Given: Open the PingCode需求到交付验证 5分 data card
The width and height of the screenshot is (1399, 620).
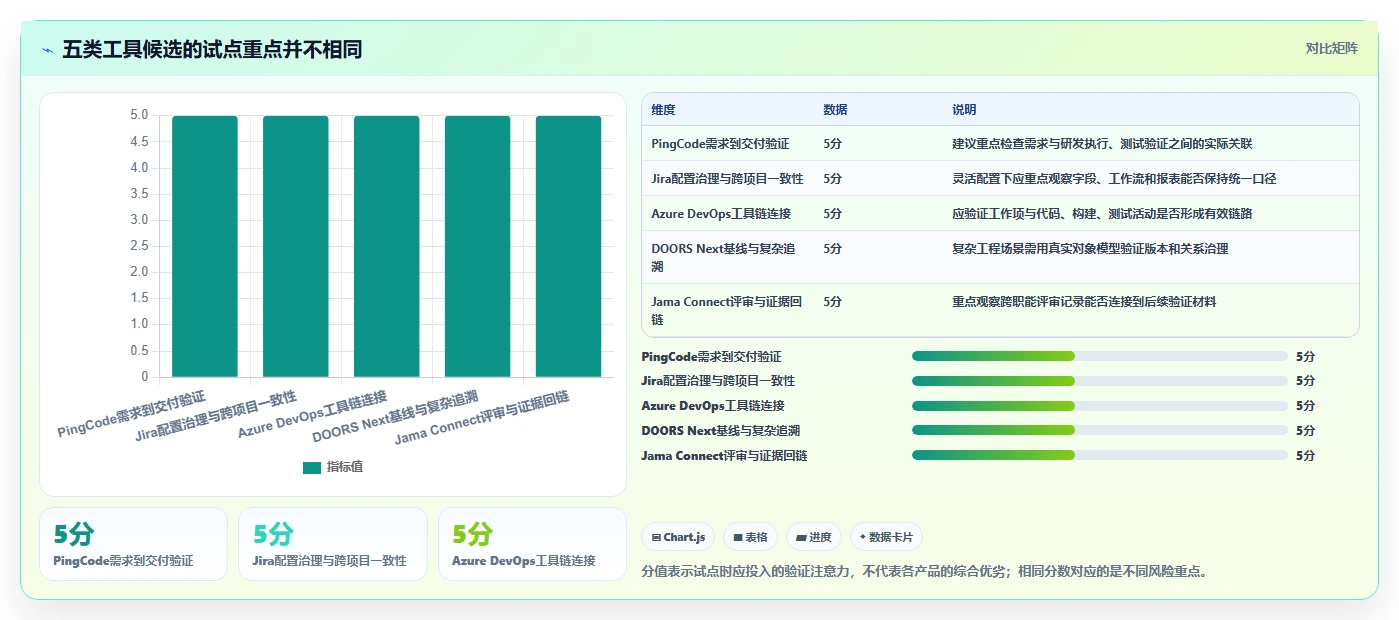Looking at the screenshot, I should 133,544.
